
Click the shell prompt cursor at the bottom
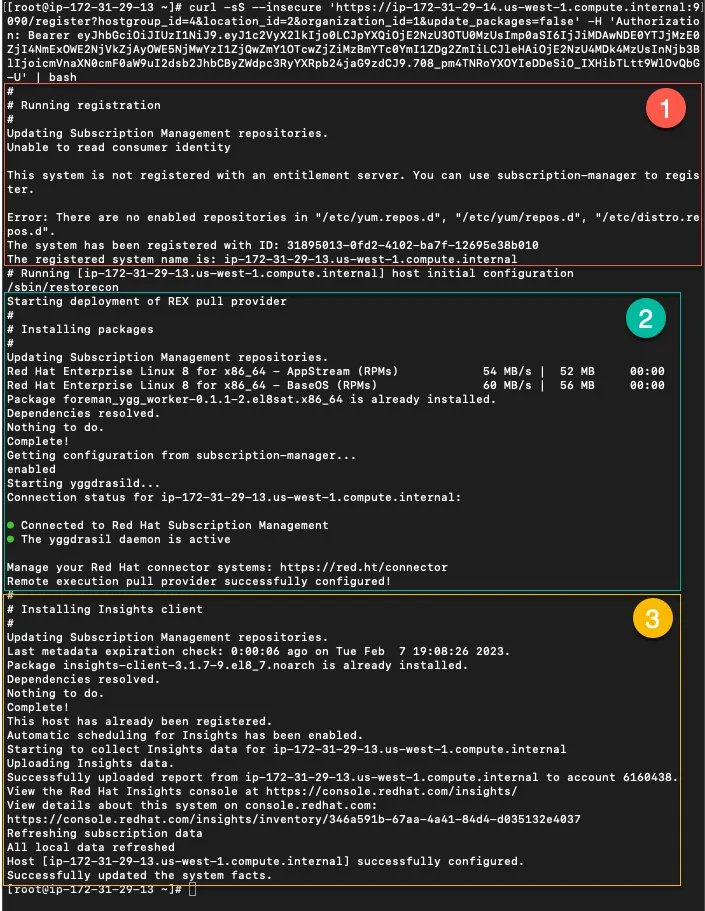193,890
